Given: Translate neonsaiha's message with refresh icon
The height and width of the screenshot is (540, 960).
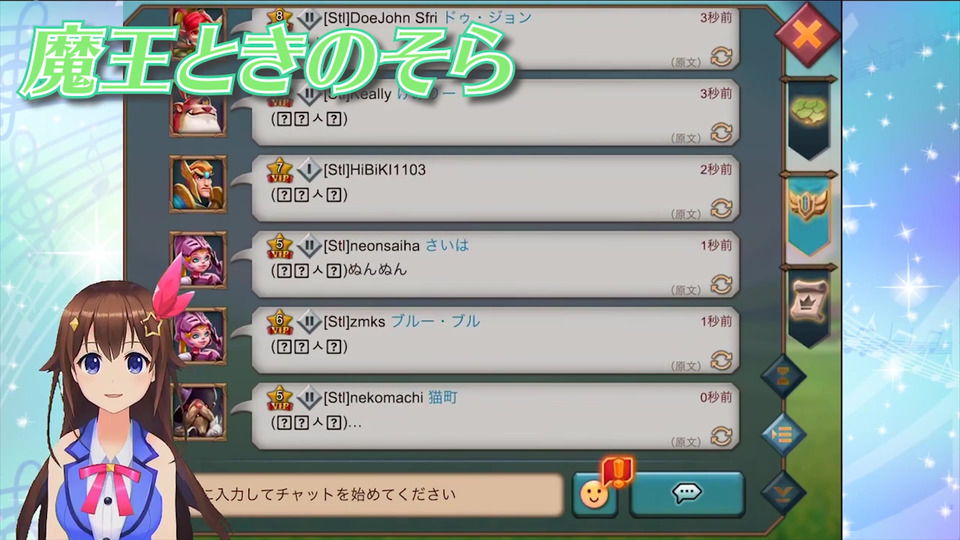Looking at the screenshot, I should [721, 285].
